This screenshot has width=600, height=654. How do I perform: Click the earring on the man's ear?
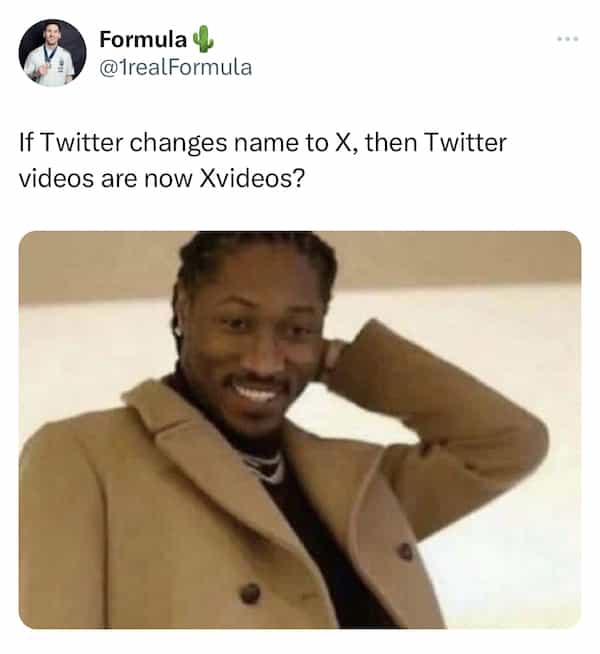point(178,332)
